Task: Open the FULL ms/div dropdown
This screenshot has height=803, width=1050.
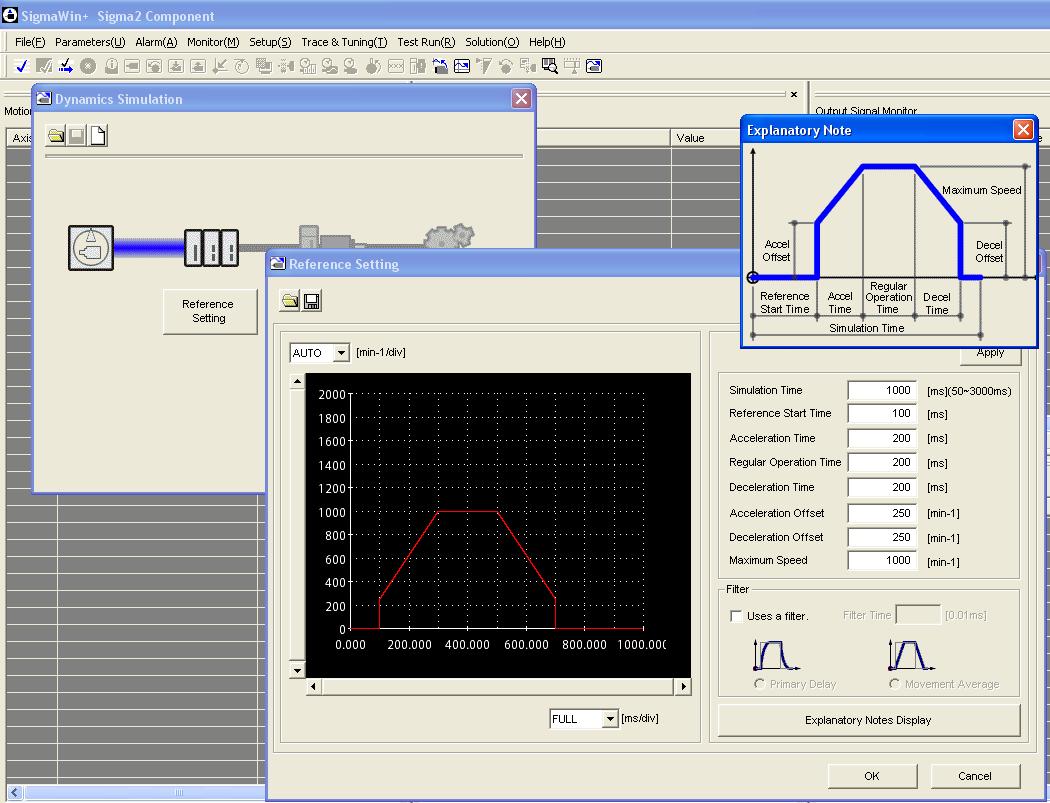Action: (x=609, y=719)
